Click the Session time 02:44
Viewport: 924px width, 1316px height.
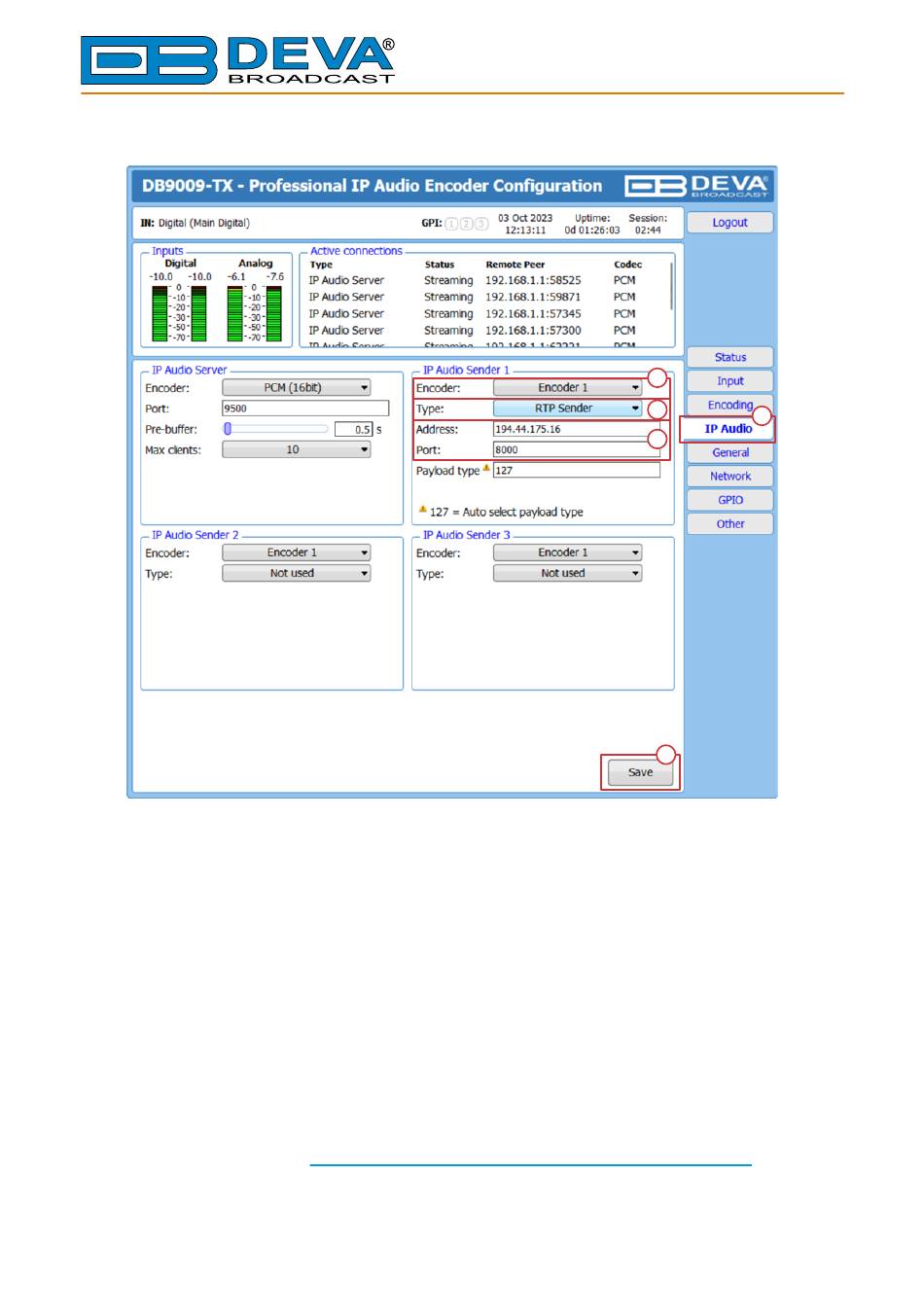click(x=648, y=231)
